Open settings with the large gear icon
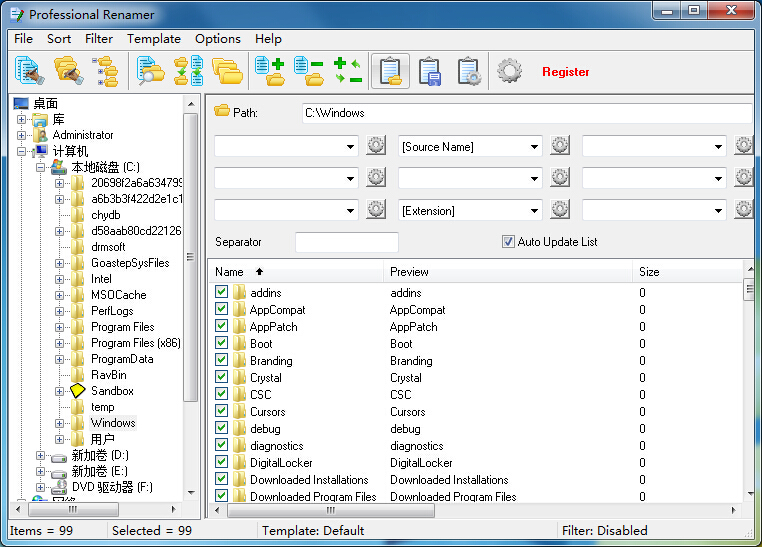The image size is (762, 547). 510,71
